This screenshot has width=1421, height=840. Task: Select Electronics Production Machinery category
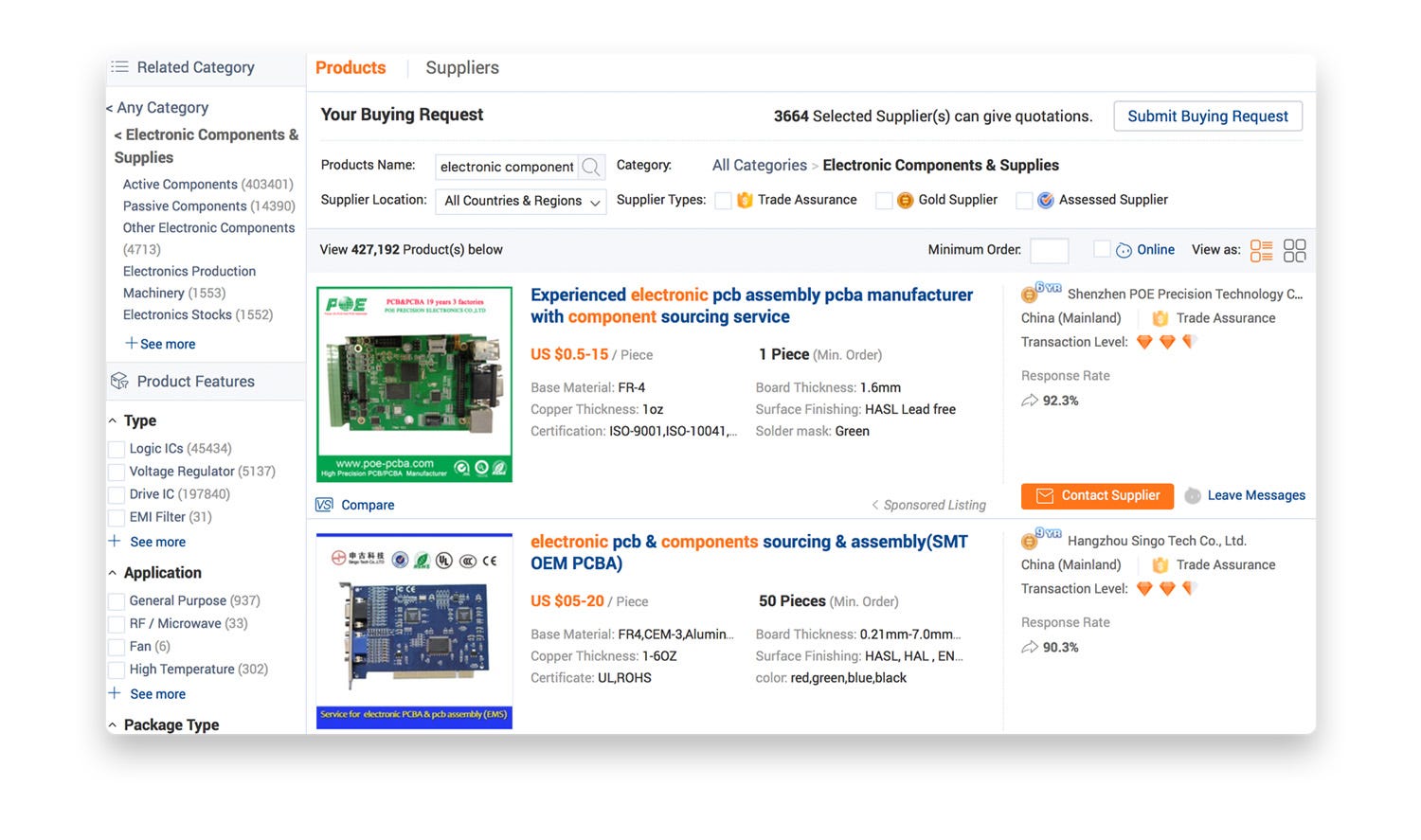[189, 282]
